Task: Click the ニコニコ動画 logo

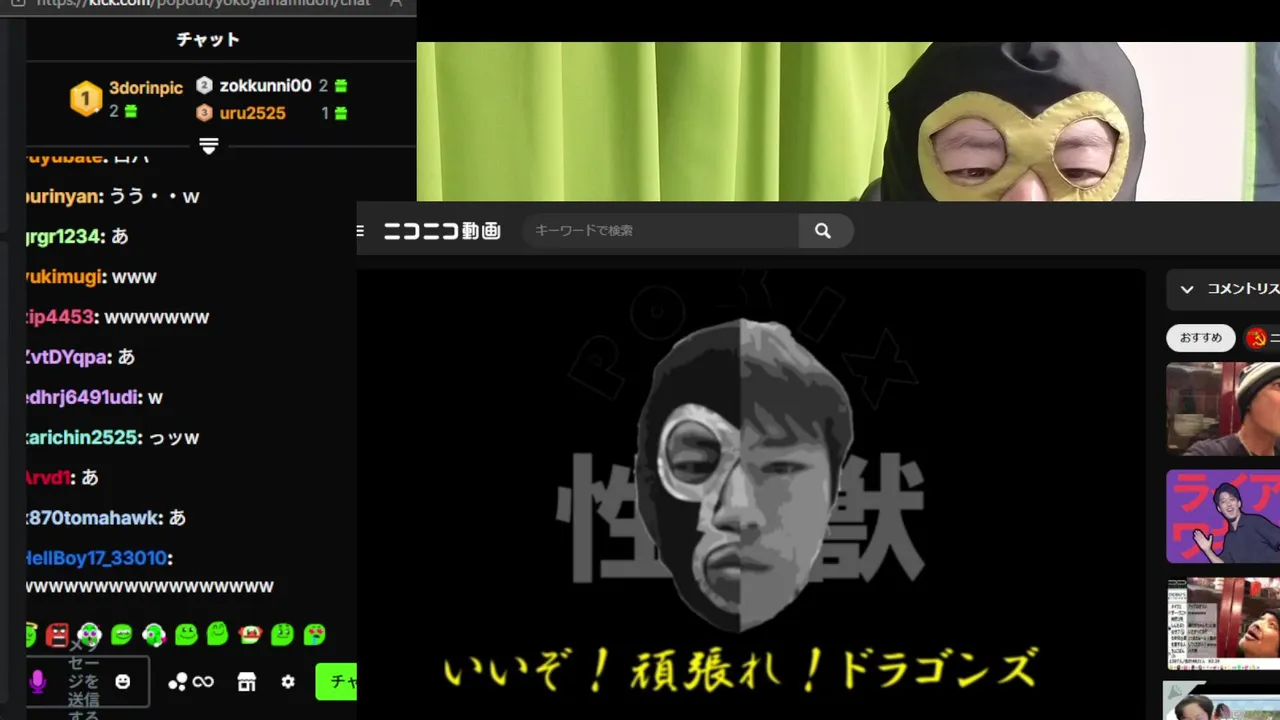Action: tap(442, 231)
